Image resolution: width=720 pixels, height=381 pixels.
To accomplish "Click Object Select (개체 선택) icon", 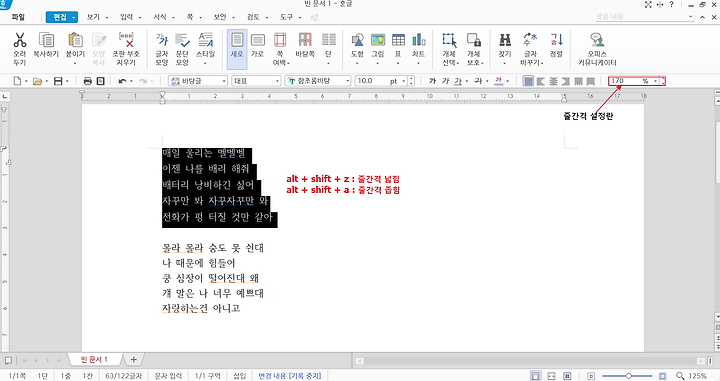I will tap(449, 40).
